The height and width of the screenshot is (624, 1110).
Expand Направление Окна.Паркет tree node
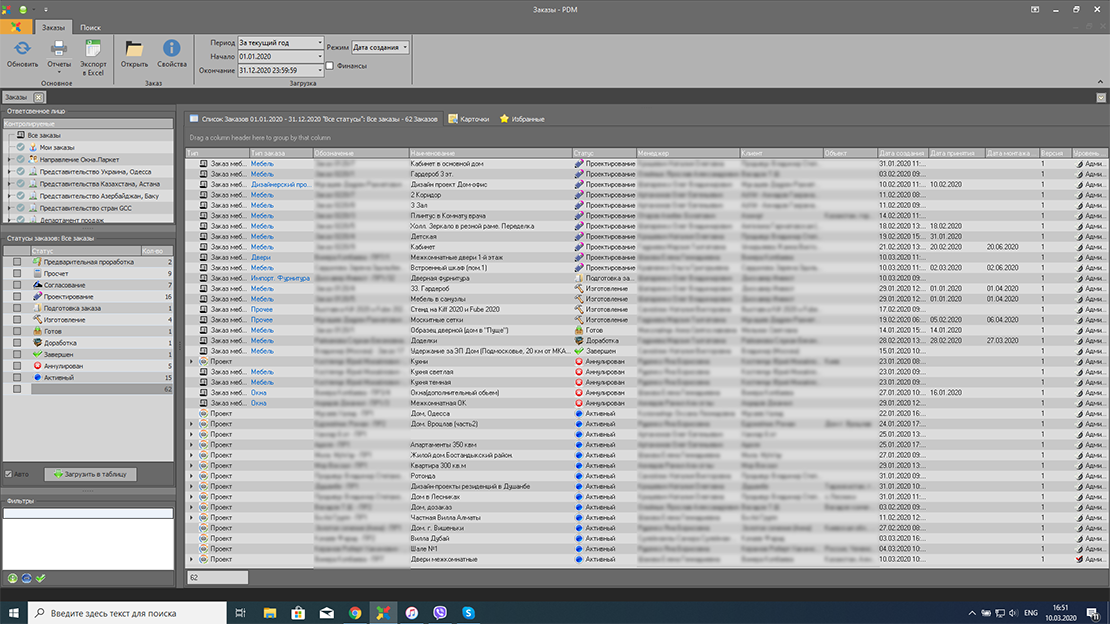tap(9, 159)
